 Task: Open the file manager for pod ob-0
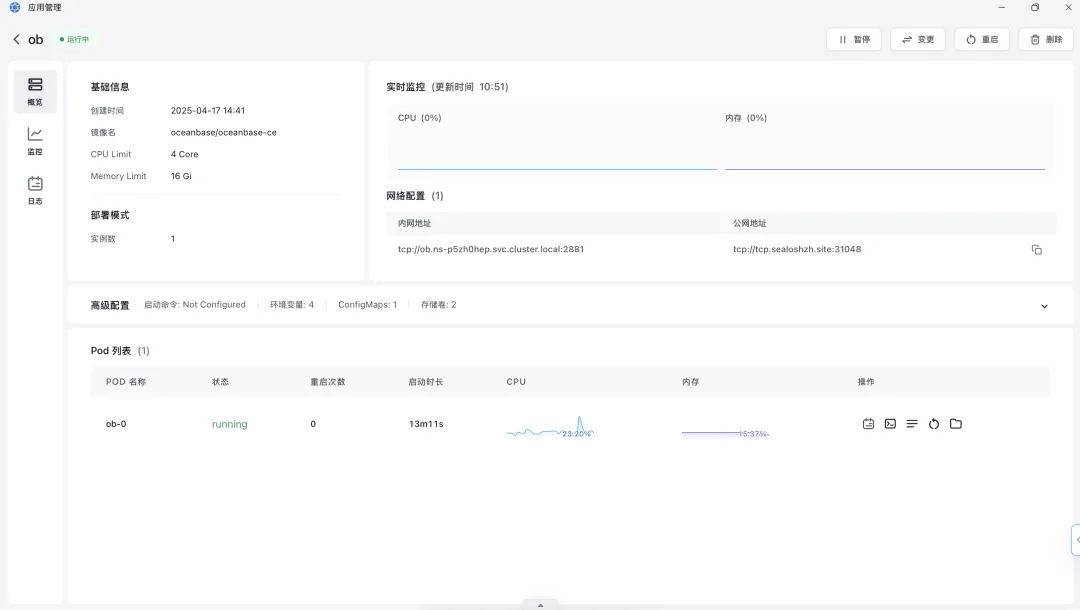956,423
